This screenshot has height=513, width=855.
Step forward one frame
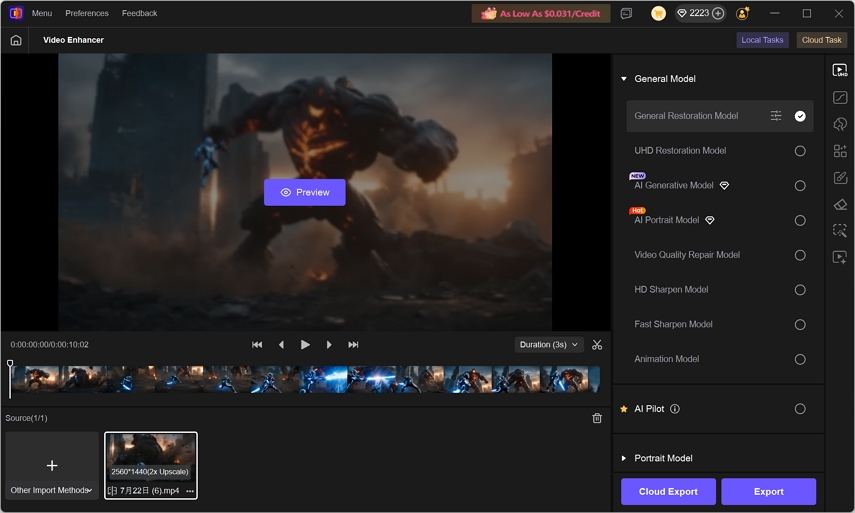(x=329, y=345)
